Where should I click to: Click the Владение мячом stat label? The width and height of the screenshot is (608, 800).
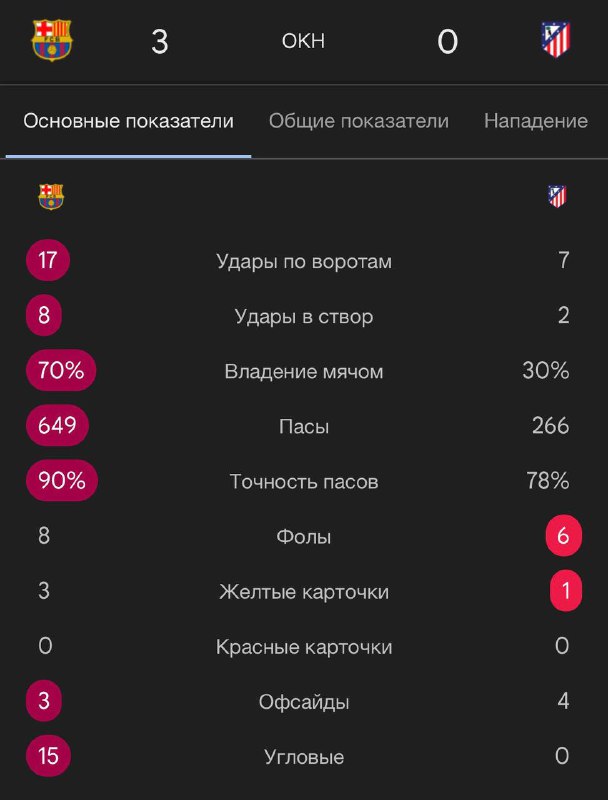tap(304, 372)
